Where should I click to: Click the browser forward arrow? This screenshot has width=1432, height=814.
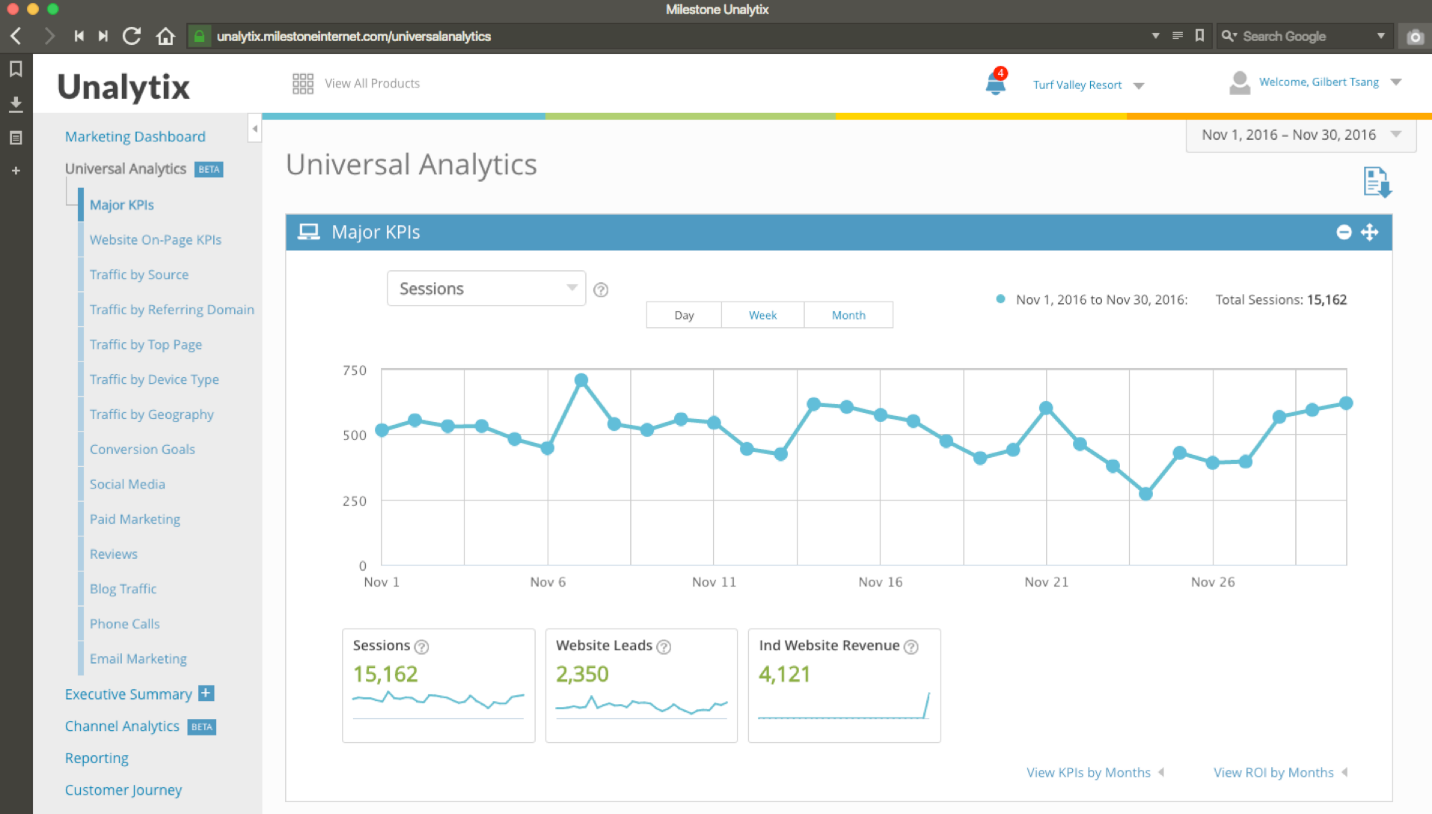(49, 36)
